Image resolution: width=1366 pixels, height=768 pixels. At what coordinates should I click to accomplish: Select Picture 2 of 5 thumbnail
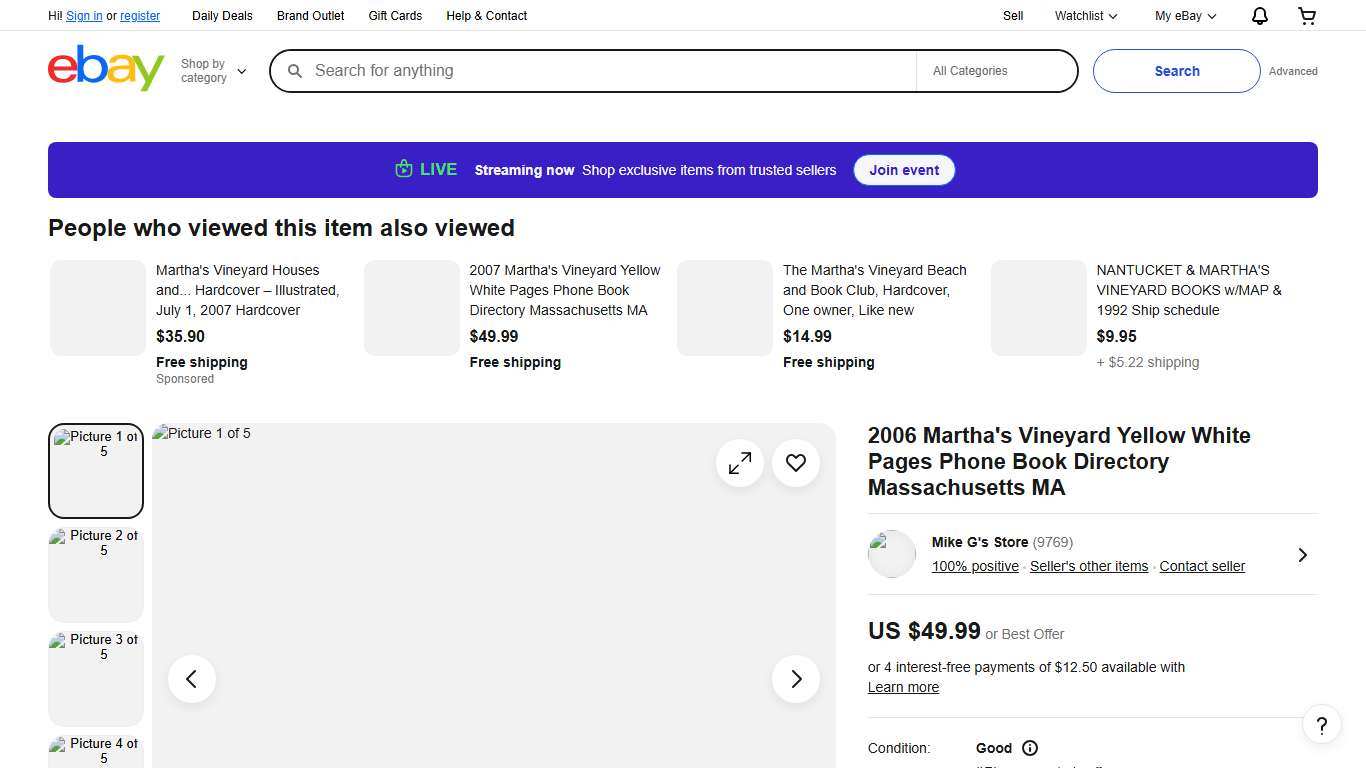coord(96,575)
